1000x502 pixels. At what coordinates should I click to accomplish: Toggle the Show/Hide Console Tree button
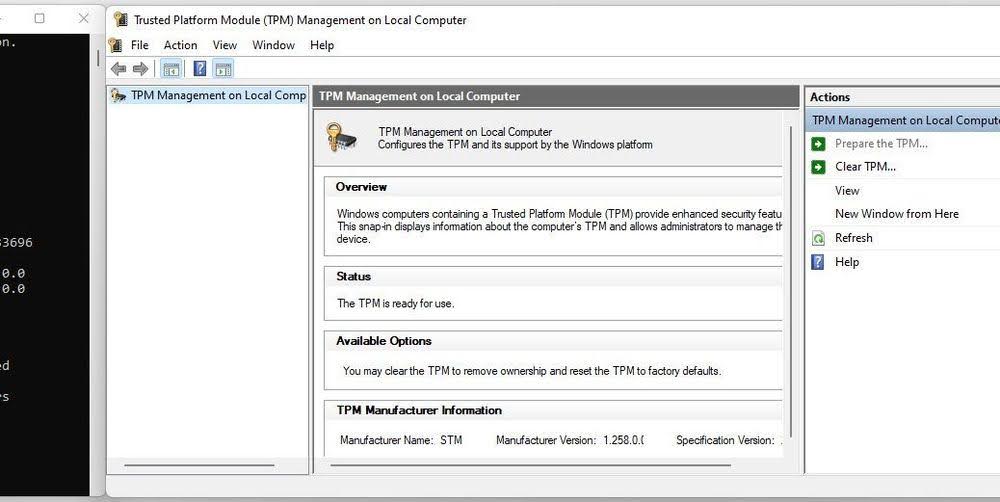[171, 69]
